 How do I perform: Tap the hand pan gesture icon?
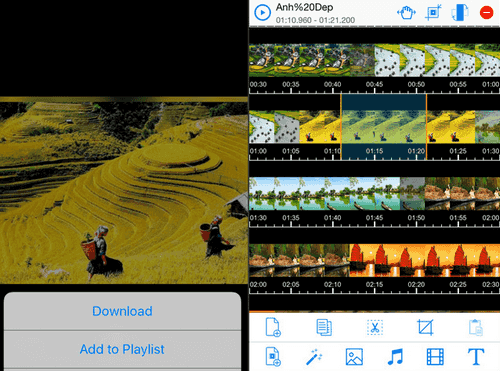click(406, 13)
